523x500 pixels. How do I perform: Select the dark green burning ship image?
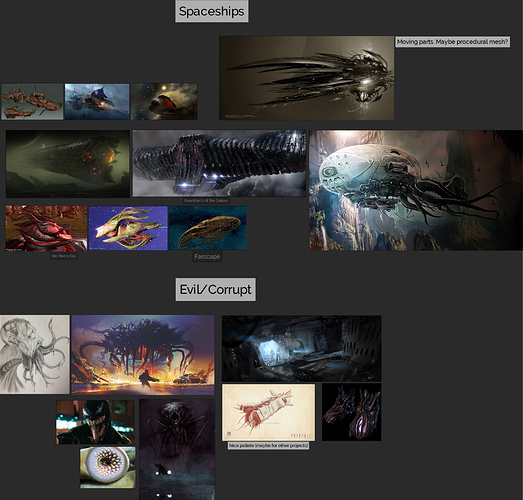68,164
